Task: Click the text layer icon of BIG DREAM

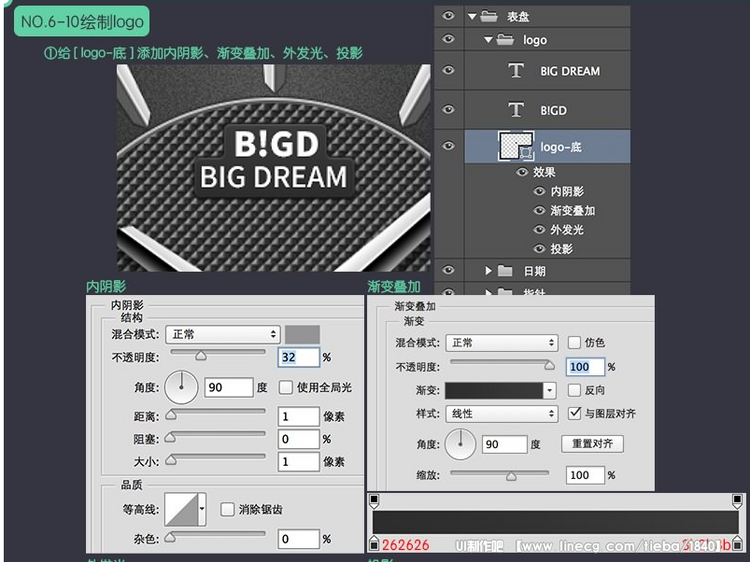Action: [x=516, y=70]
